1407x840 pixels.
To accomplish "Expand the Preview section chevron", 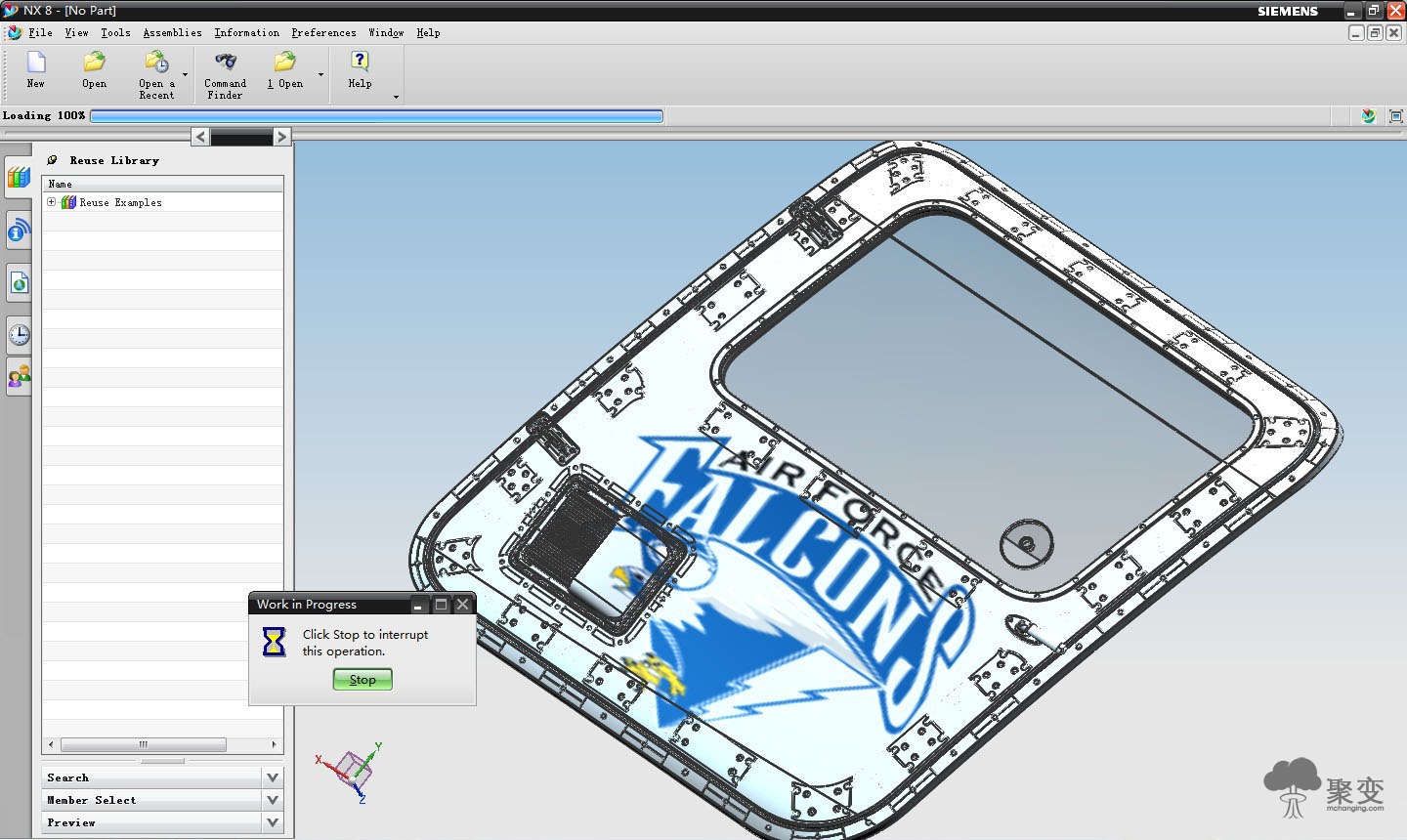I will tap(273, 822).
